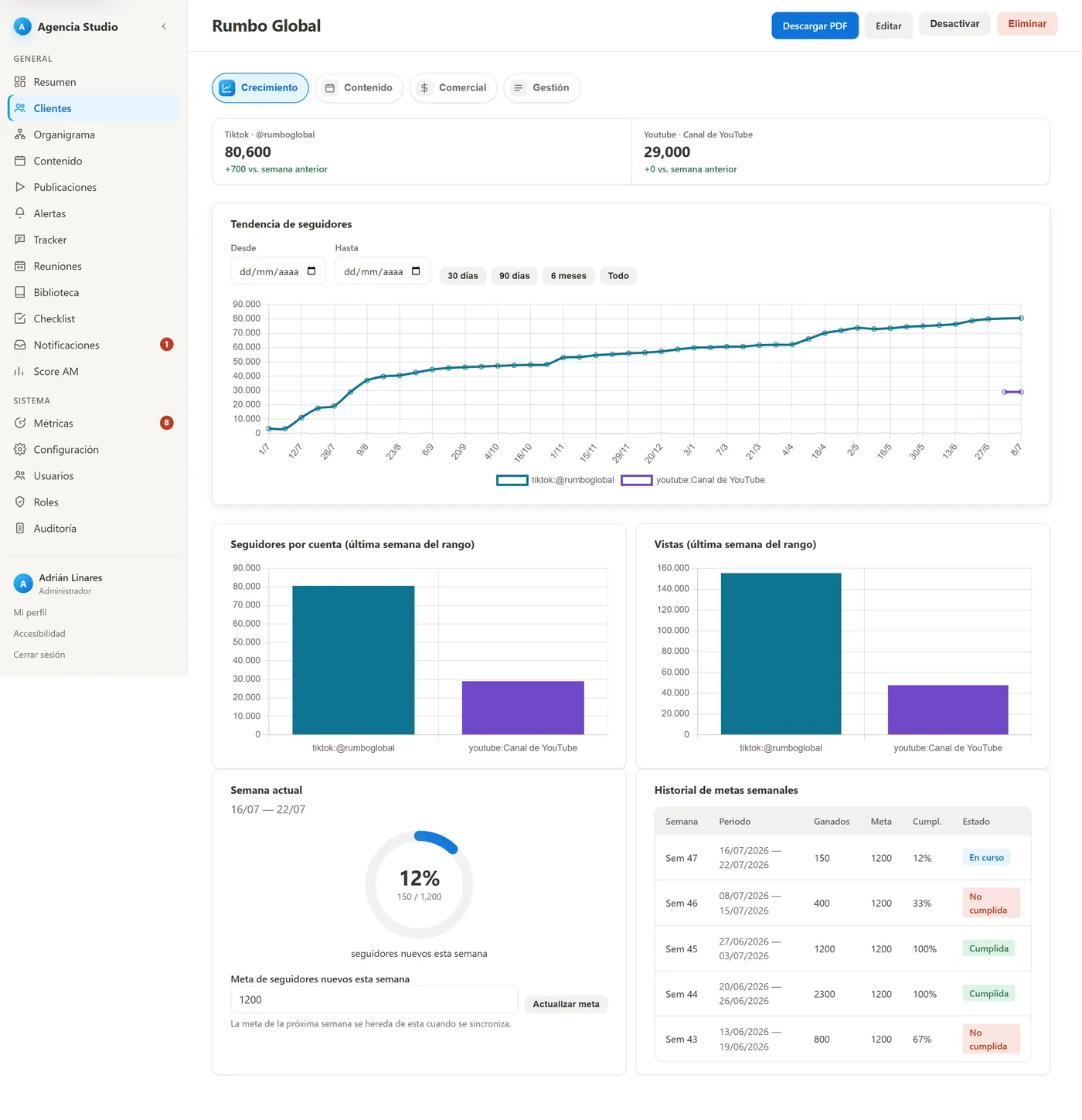The width and height of the screenshot is (1082, 1120).
Task: Click the Organigrama hierarchy icon
Action: coord(20,134)
